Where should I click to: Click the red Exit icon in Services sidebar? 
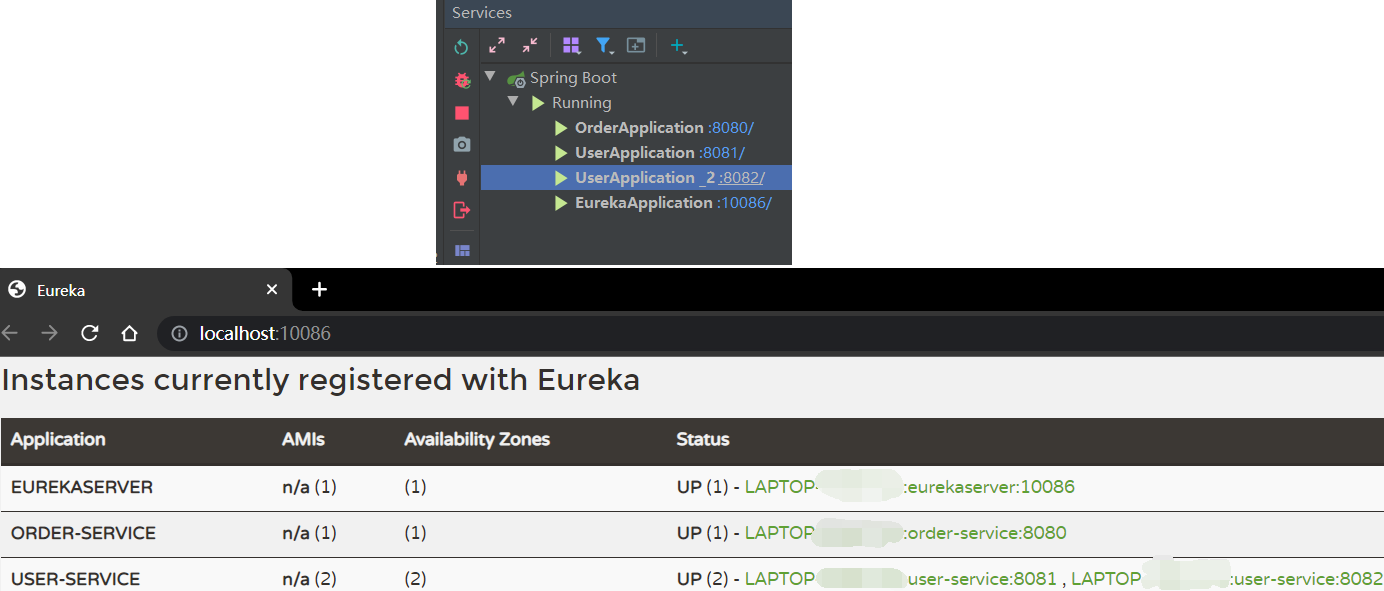pos(461,210)
